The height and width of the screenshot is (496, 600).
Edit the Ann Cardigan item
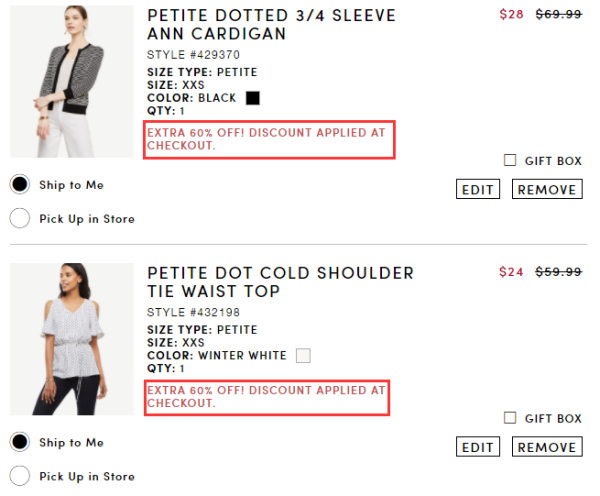point(478,189)
